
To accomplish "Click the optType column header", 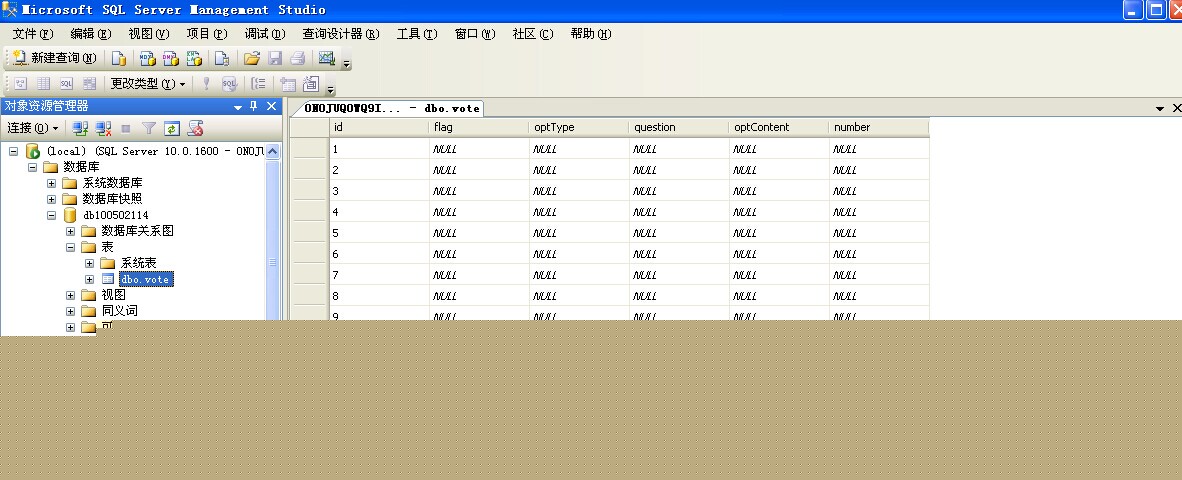I will 578,127.
